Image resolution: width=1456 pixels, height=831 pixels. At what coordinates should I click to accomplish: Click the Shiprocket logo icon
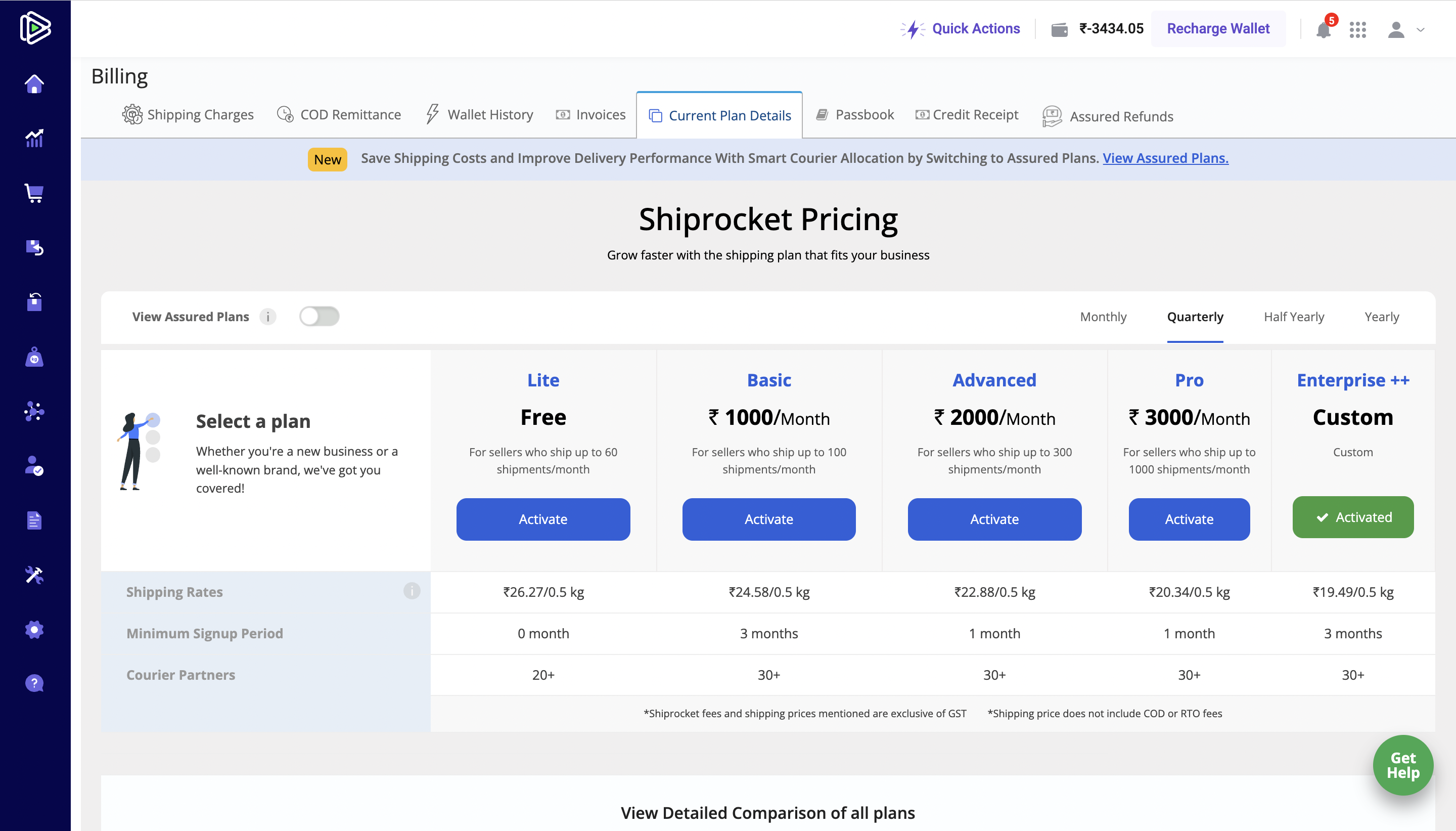click(35, 28)
